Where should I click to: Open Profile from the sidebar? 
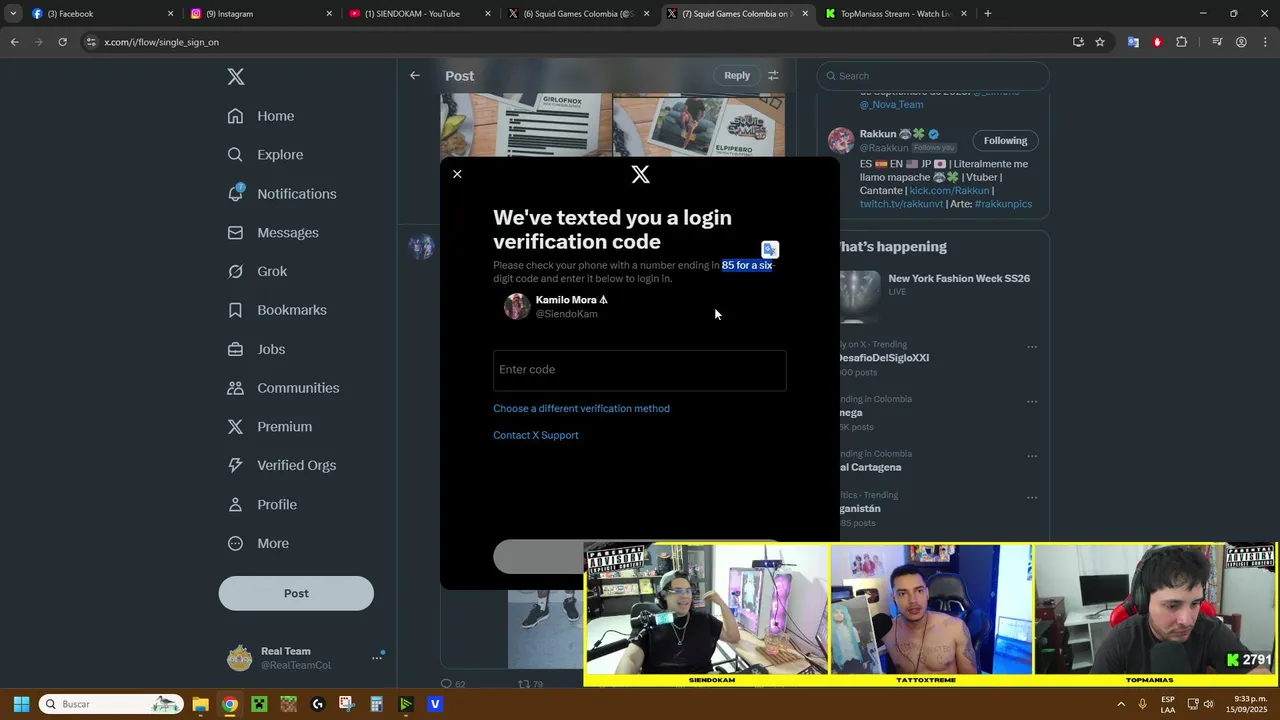coord(262,505)
